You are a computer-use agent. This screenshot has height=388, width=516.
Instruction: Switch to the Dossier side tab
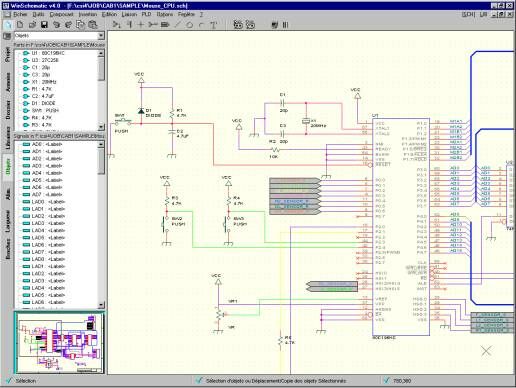(8, 109)
